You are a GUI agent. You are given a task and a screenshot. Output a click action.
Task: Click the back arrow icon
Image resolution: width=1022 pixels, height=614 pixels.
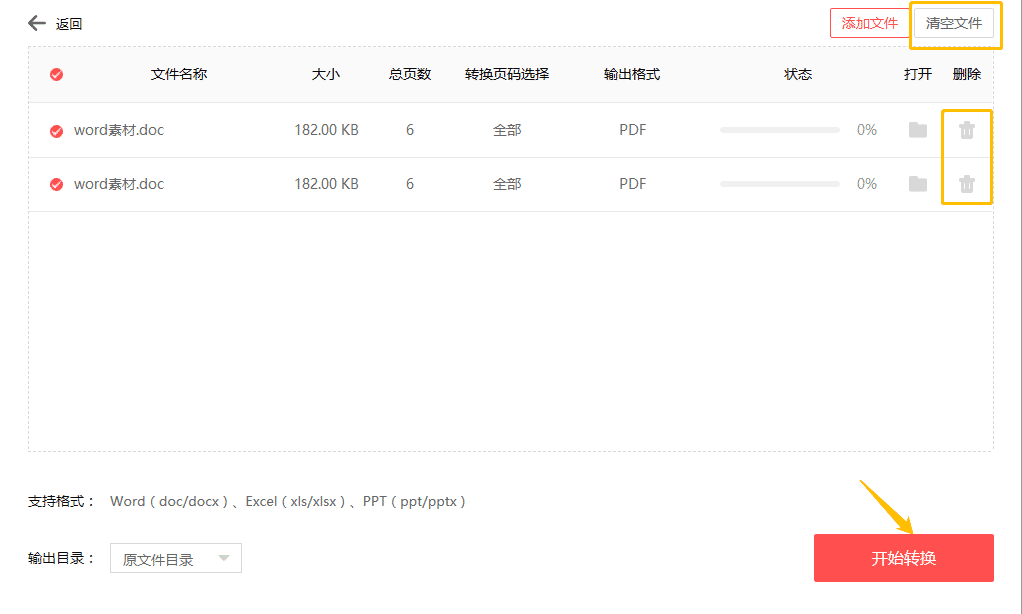point(36,23)
